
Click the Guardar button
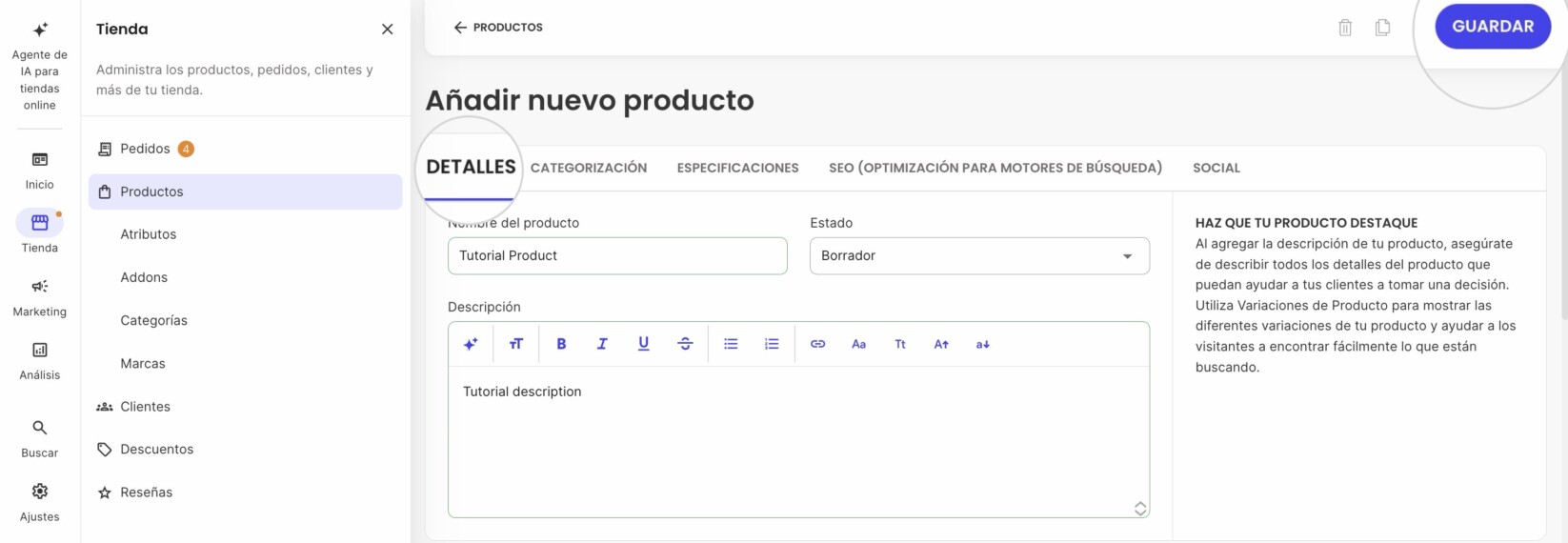pos(1493,27)
